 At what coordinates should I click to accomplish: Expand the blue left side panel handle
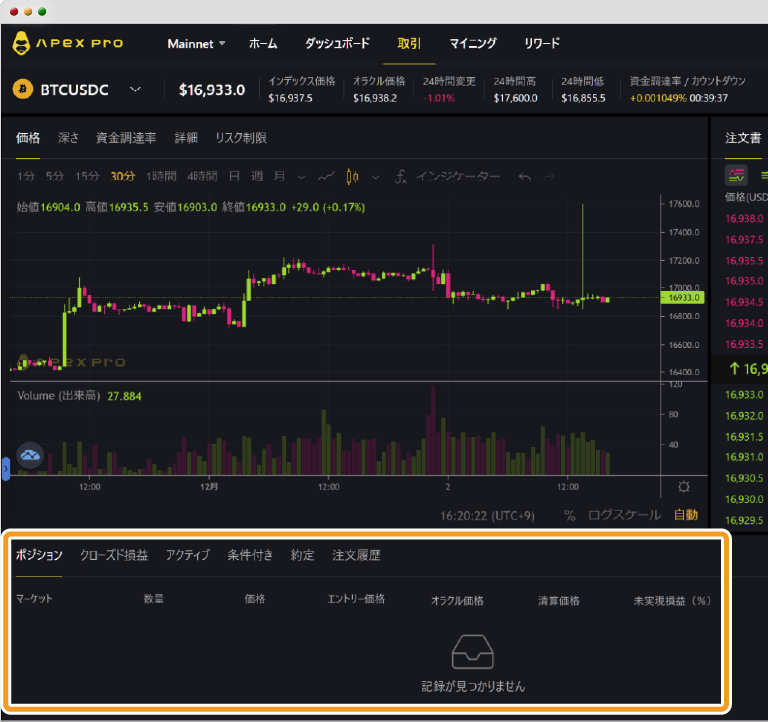[x=5, y=469]
